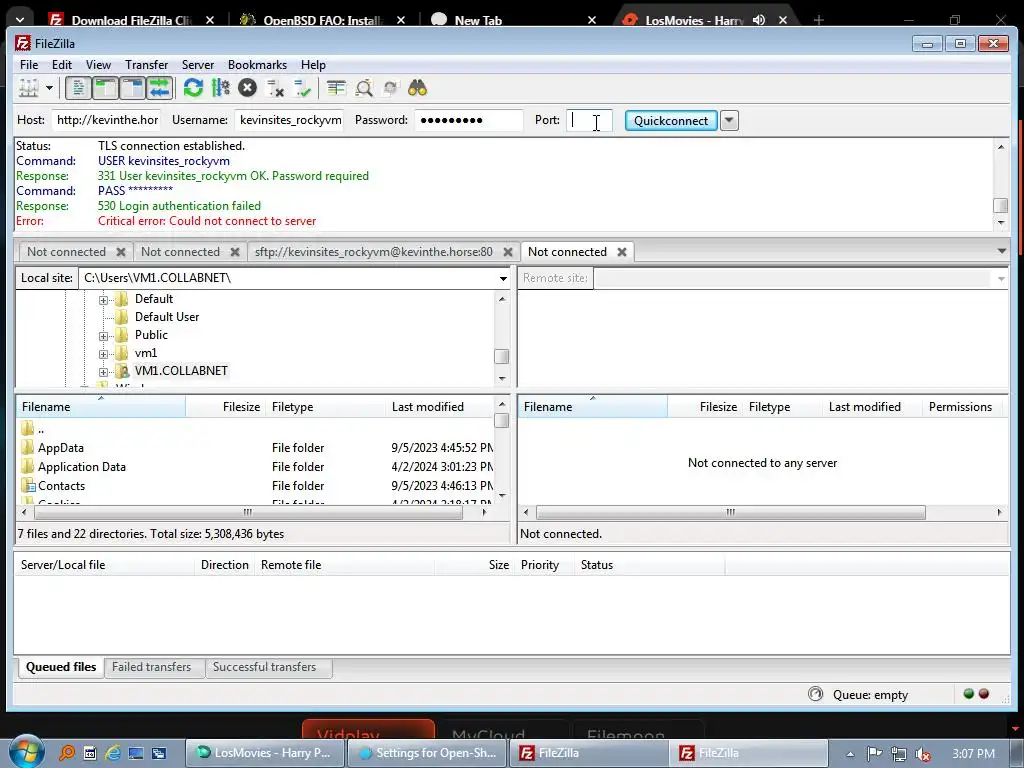Switch to the first Not connected tab
The image size is (1024, 768).
click(66, 251)
